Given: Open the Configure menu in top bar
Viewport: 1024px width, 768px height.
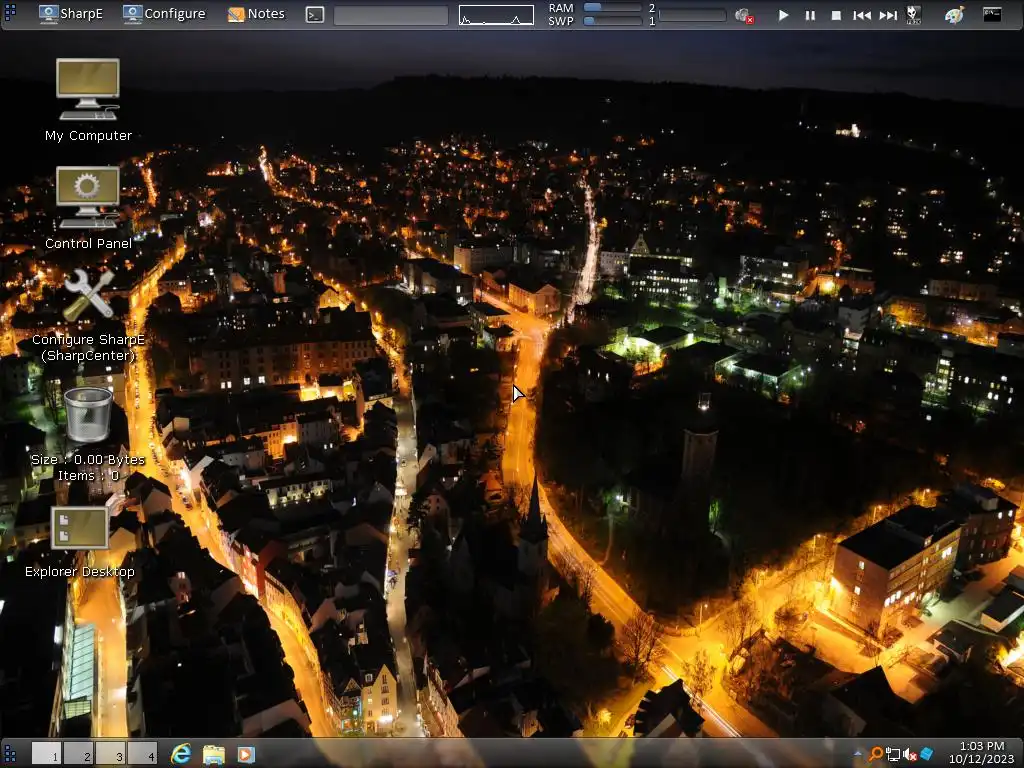Looking at the screenshot, I should coord(164,14).
